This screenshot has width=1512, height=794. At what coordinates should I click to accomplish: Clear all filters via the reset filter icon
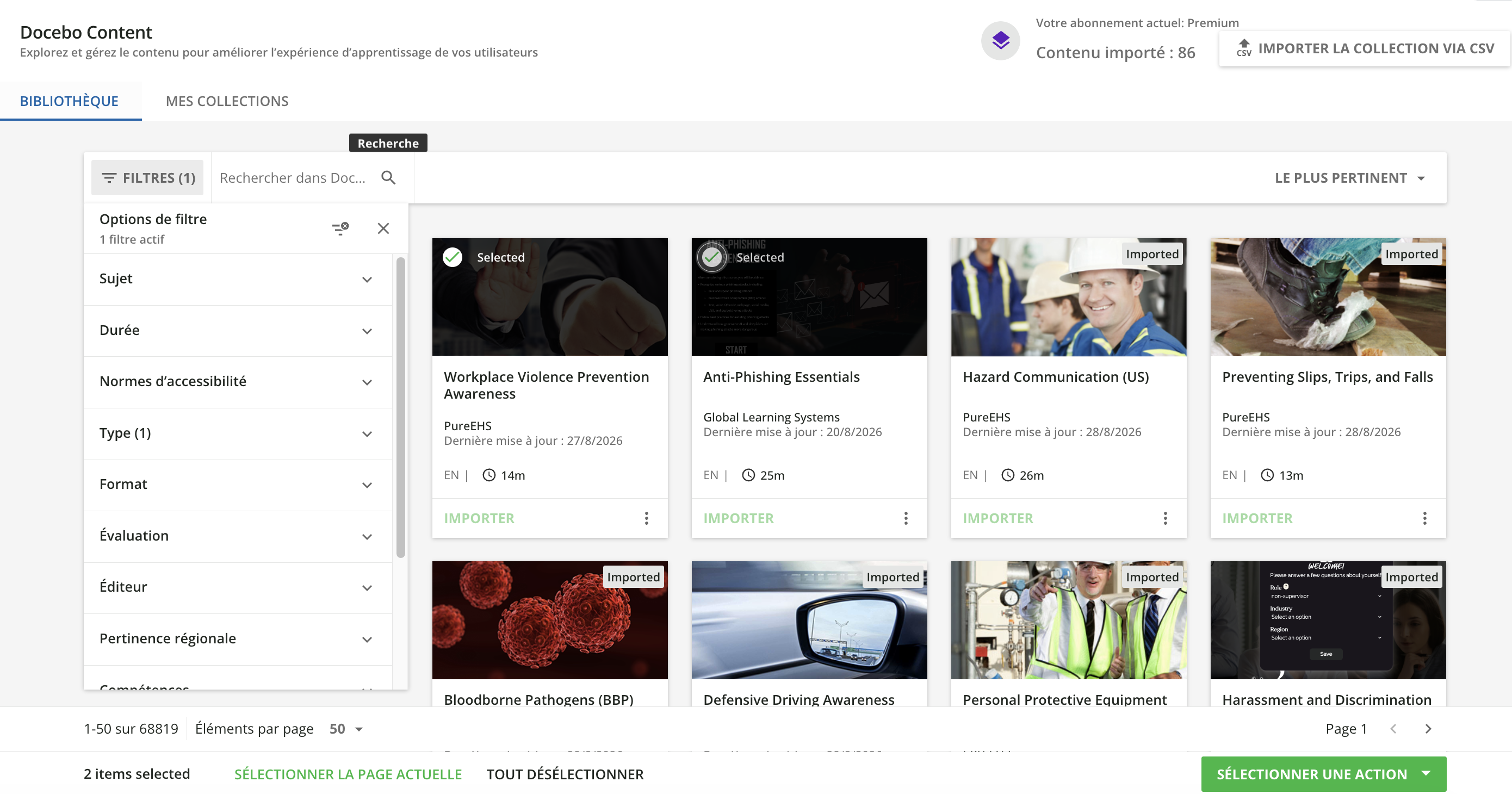[x=340, y=228]
